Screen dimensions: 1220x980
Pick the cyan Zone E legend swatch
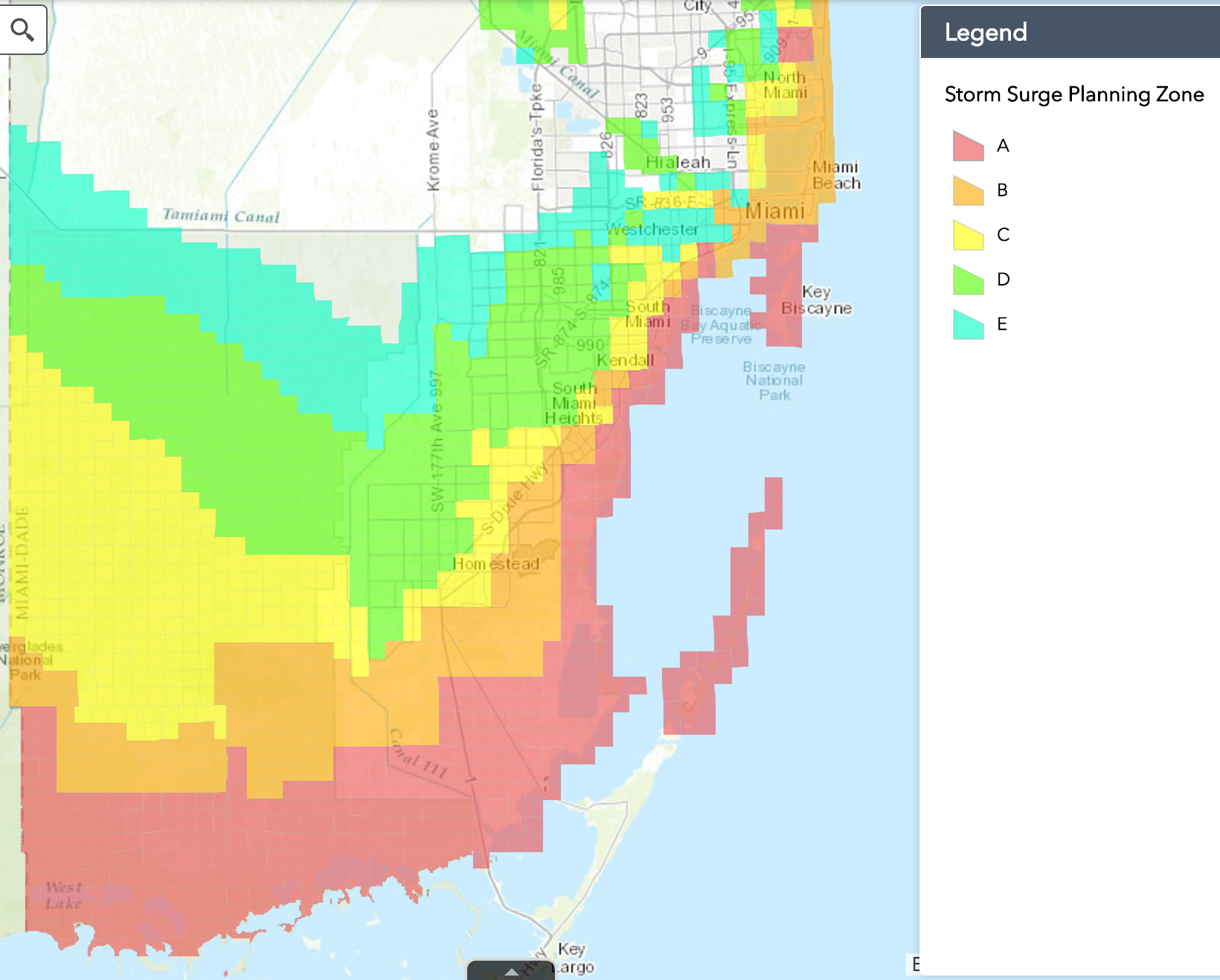click(968, 324)
